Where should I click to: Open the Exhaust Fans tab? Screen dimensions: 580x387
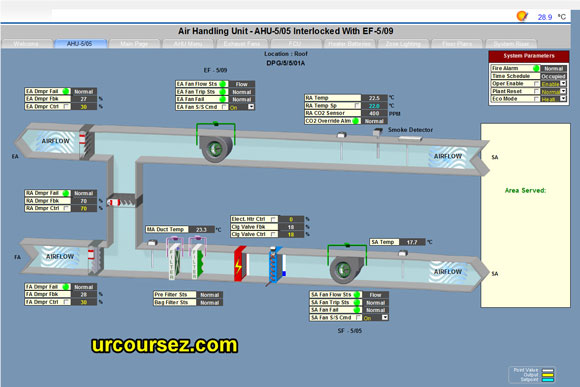click(x=242, y=44)
